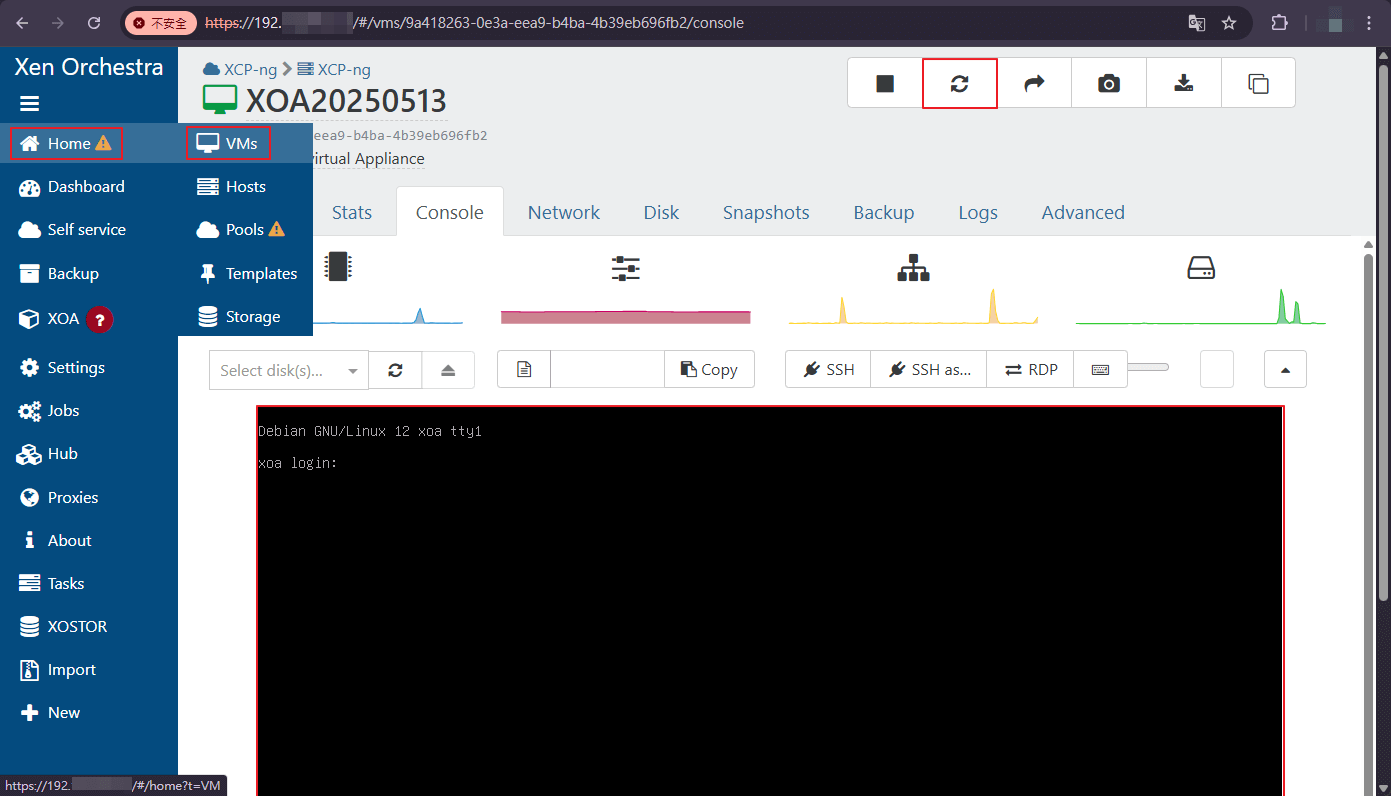
Task: Click the clipboard document icon
Action: pyautogui.click(x=524, y=370)
